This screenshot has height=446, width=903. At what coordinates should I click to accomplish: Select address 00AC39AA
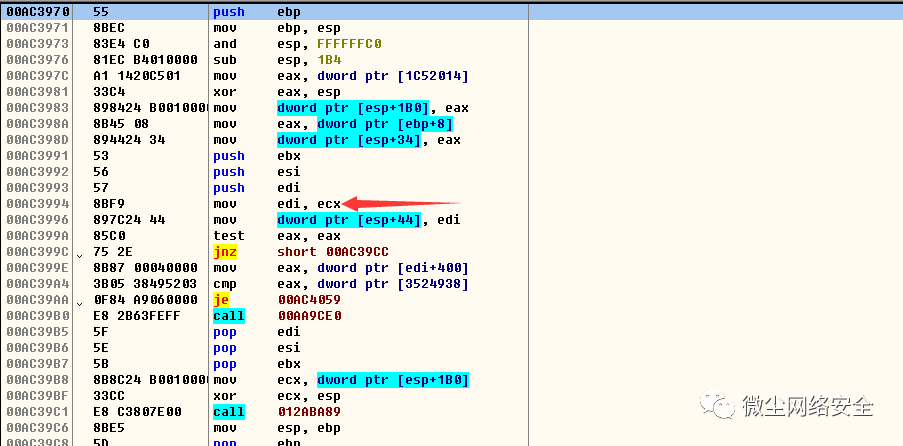click(x=37, y=300)
